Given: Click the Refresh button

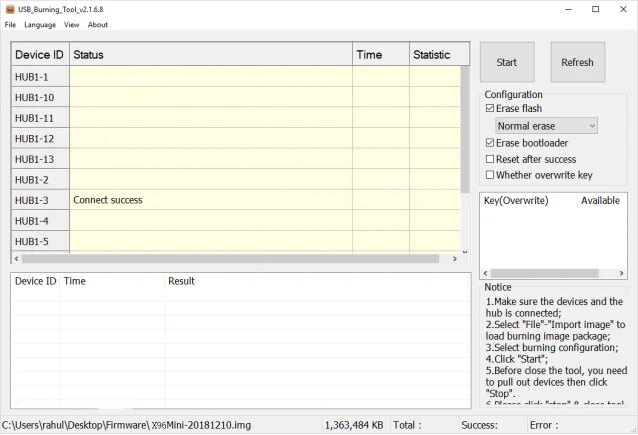Looking at the screenshot, I should click(x=577, y=62).
